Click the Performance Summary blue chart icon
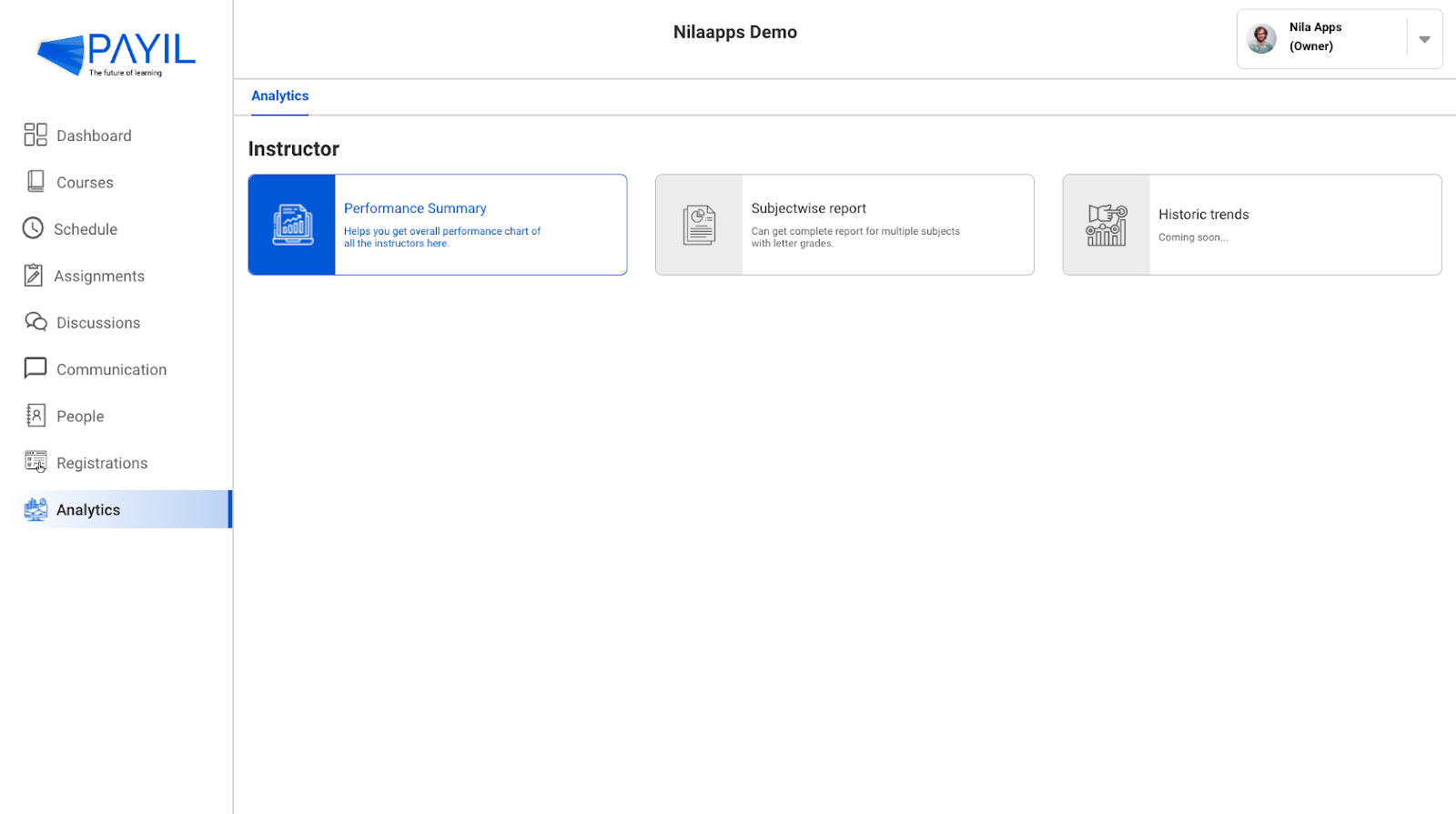 (292, 225)
